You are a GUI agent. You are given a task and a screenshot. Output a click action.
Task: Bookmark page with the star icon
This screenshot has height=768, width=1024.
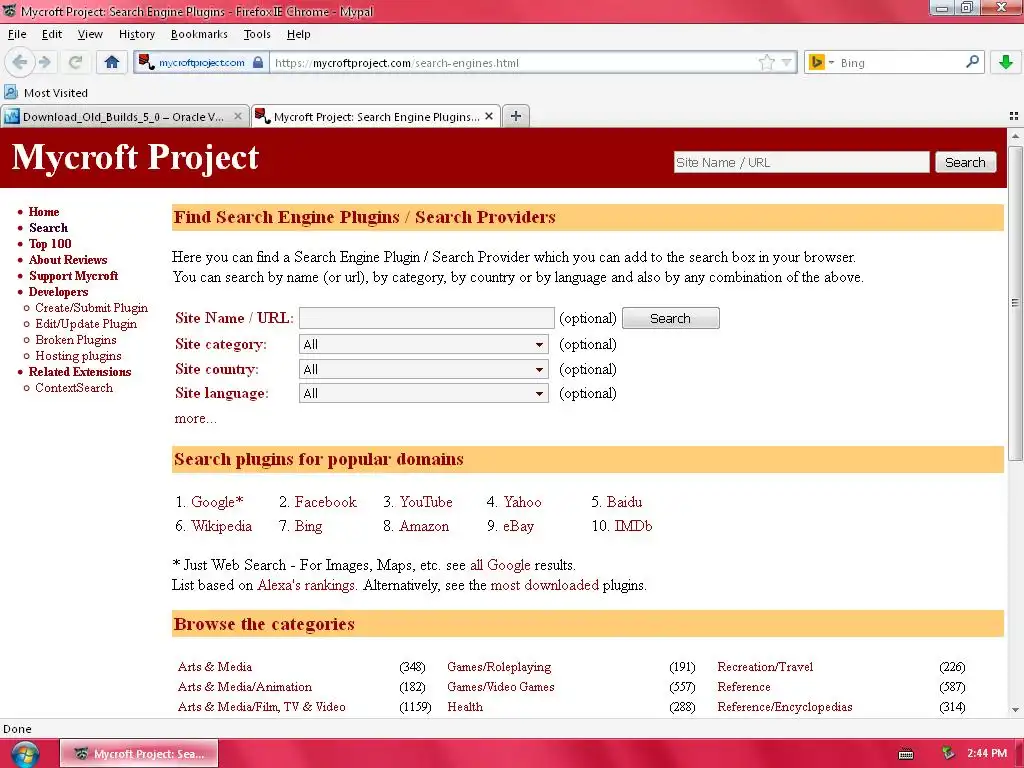click(x=767, y=63)
